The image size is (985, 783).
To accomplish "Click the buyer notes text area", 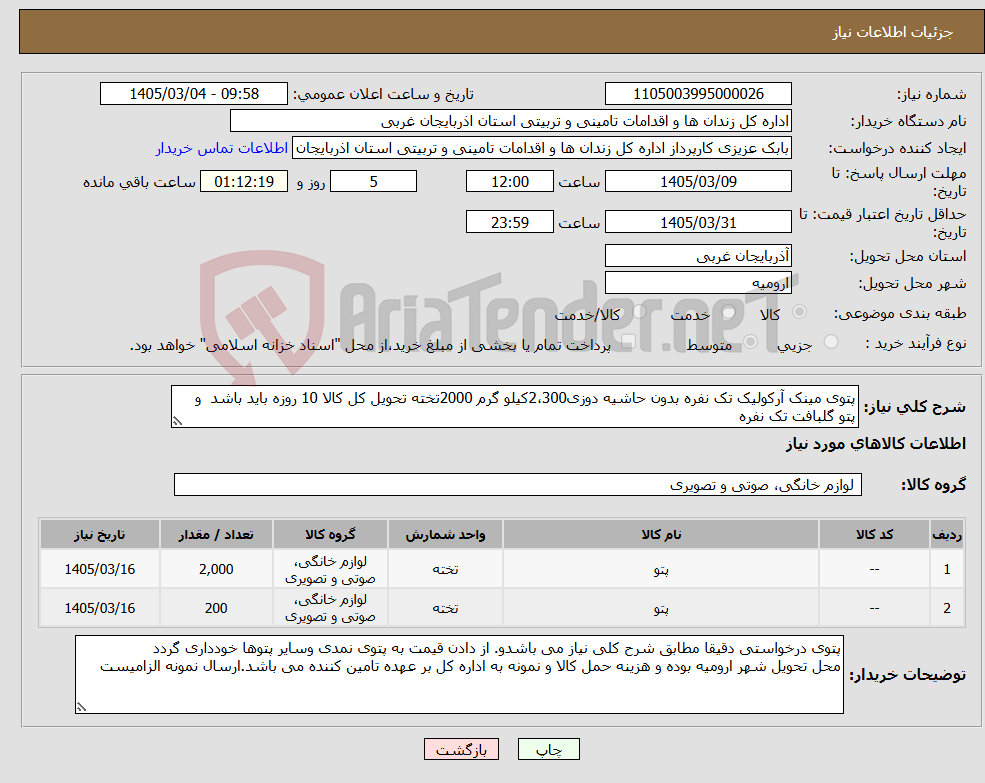I will pyautogui.click(x=459, y=674).
